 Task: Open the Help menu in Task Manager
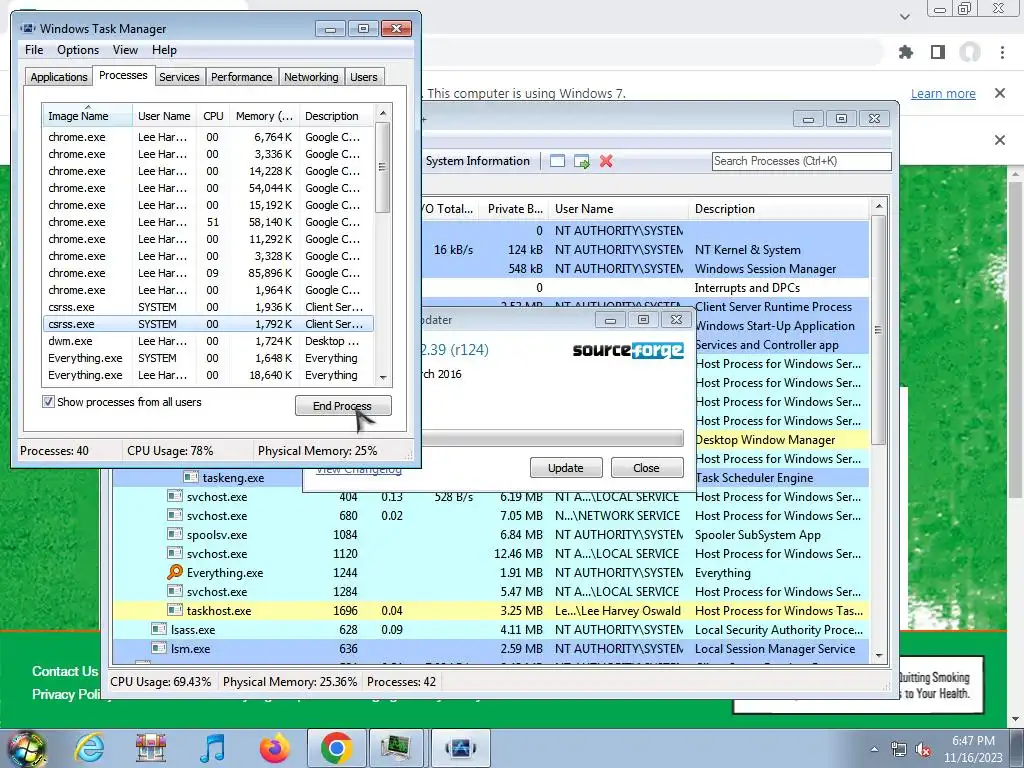pos(164,50)
